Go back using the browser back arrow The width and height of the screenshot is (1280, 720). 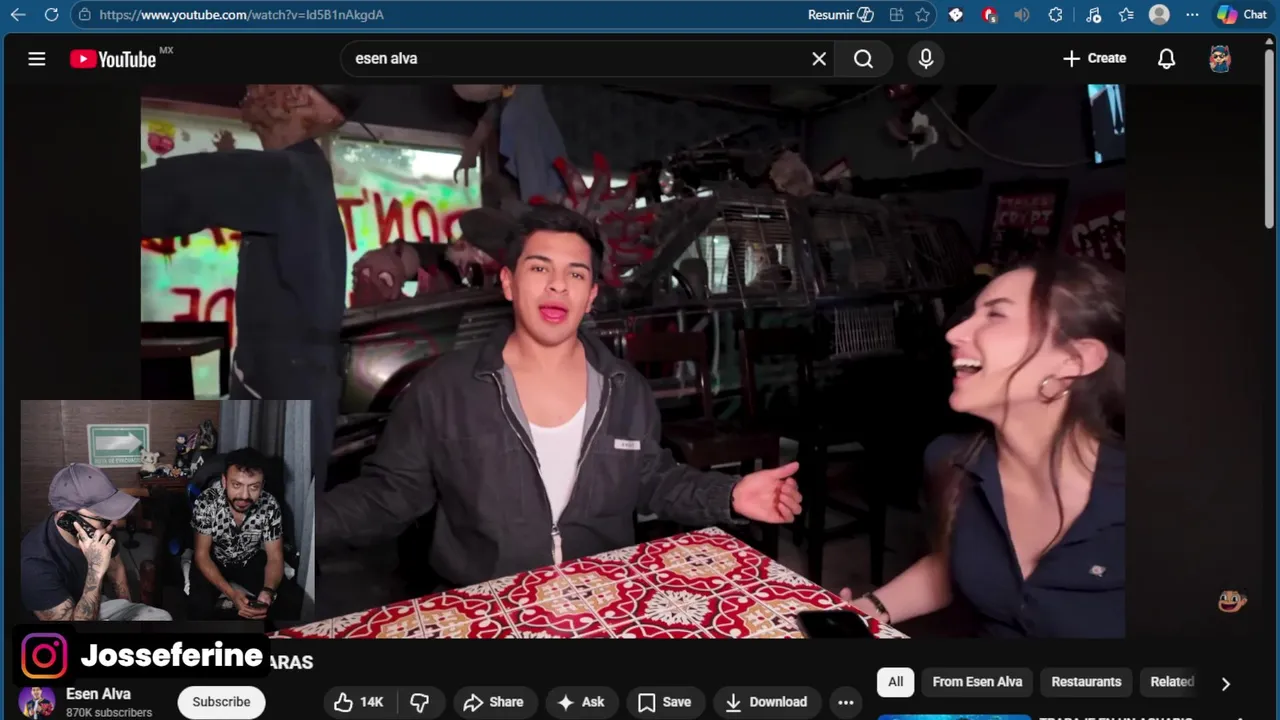click(17, 15)
